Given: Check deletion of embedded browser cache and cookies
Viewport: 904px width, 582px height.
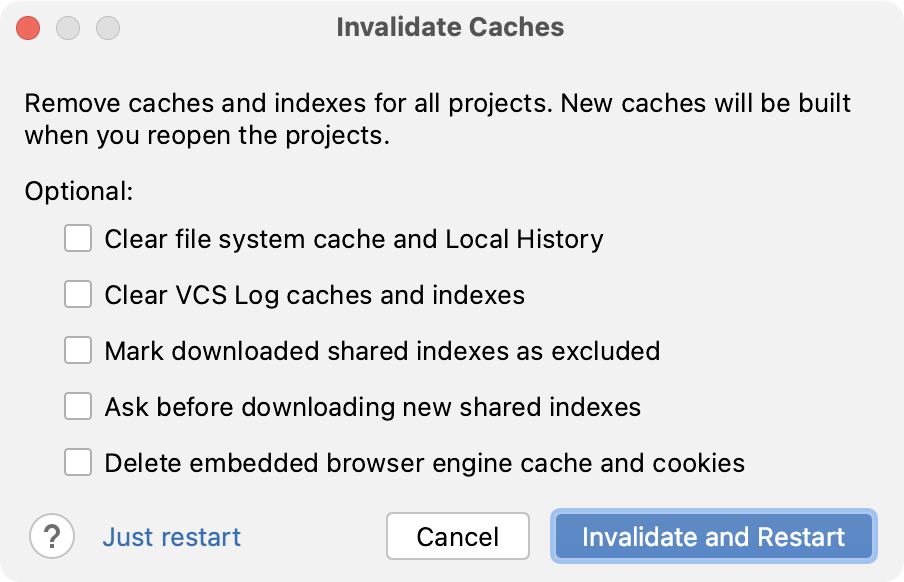Looking at the screenshot, I should tap(77, 462).
